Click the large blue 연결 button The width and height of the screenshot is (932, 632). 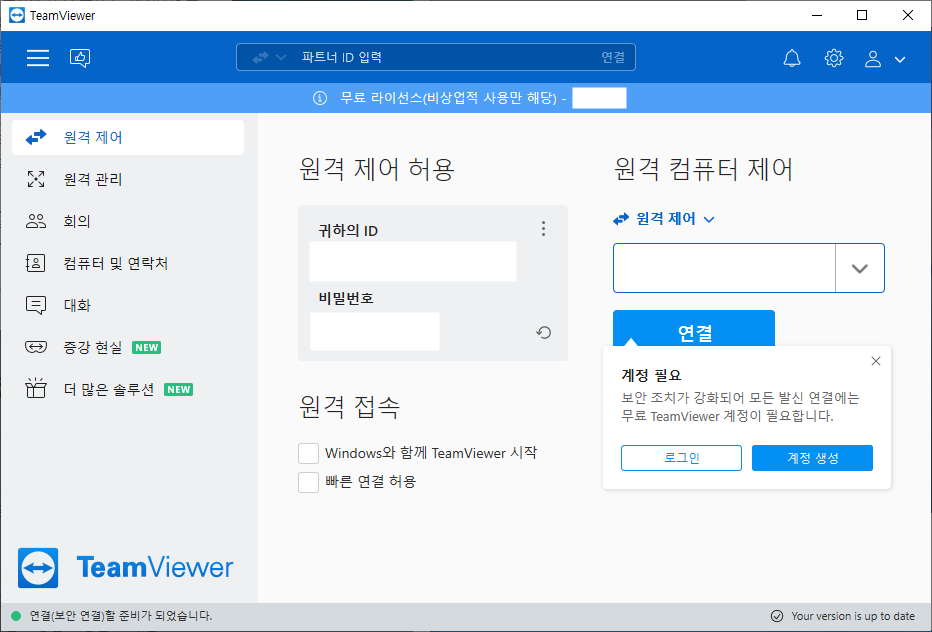tap(694, 329)
